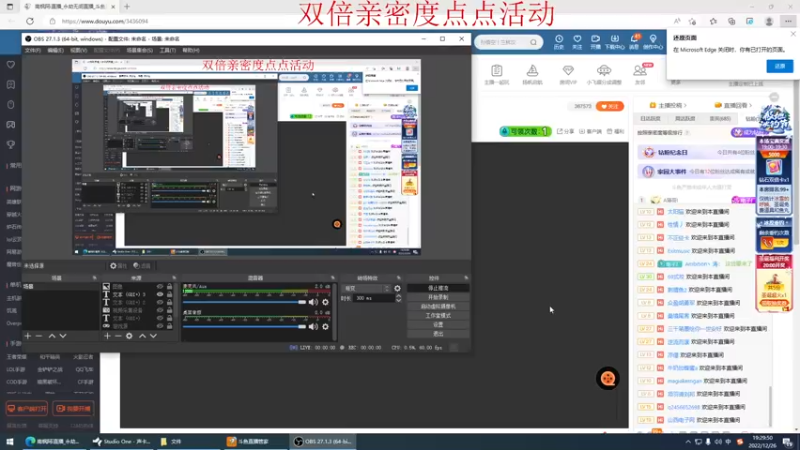Viewport: 800px width, 450px height.
Task: Open 麦克风/Aux audio settings gear
Action: click(325, 302)
